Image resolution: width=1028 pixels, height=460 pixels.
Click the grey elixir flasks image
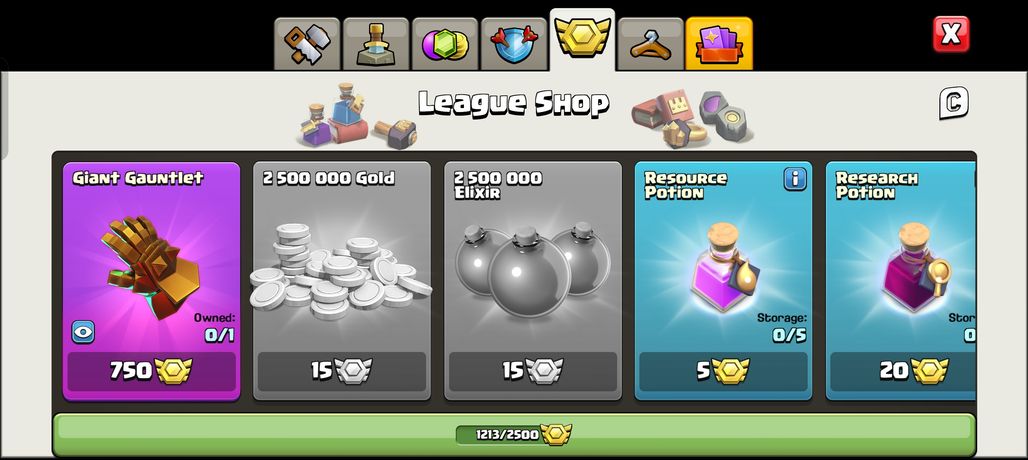coord(532,269)
